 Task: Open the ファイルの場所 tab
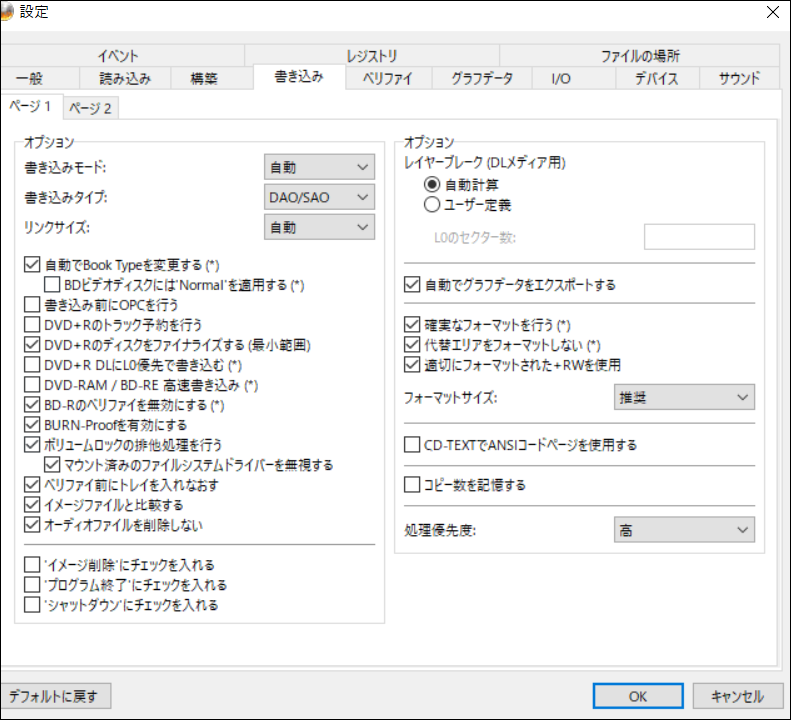(x=640, y=55)
